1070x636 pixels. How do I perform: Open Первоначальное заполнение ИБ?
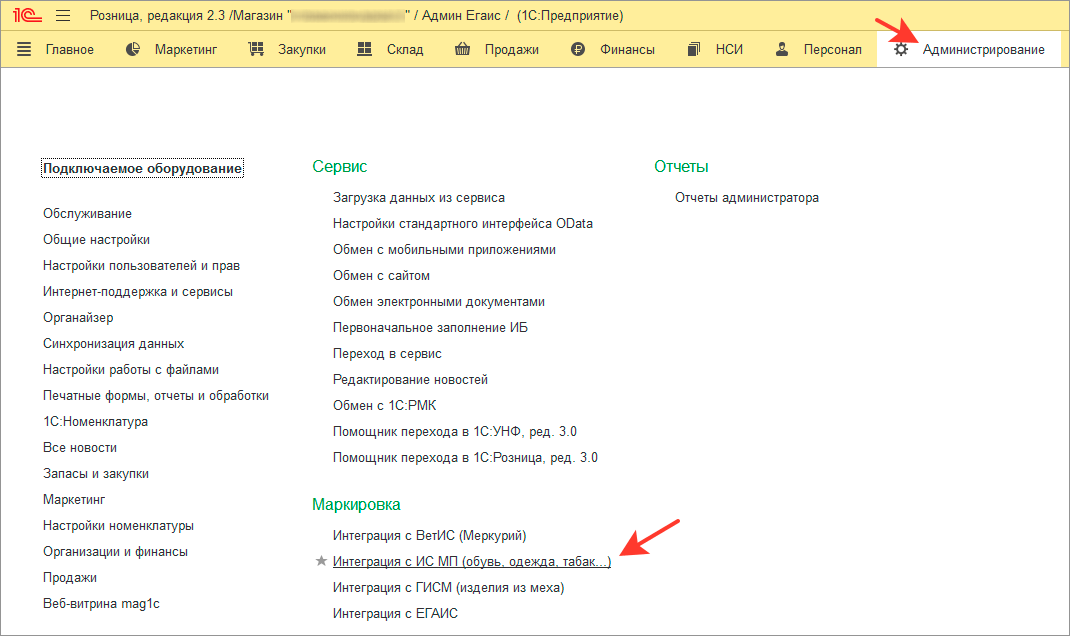(x=431, y=327)
